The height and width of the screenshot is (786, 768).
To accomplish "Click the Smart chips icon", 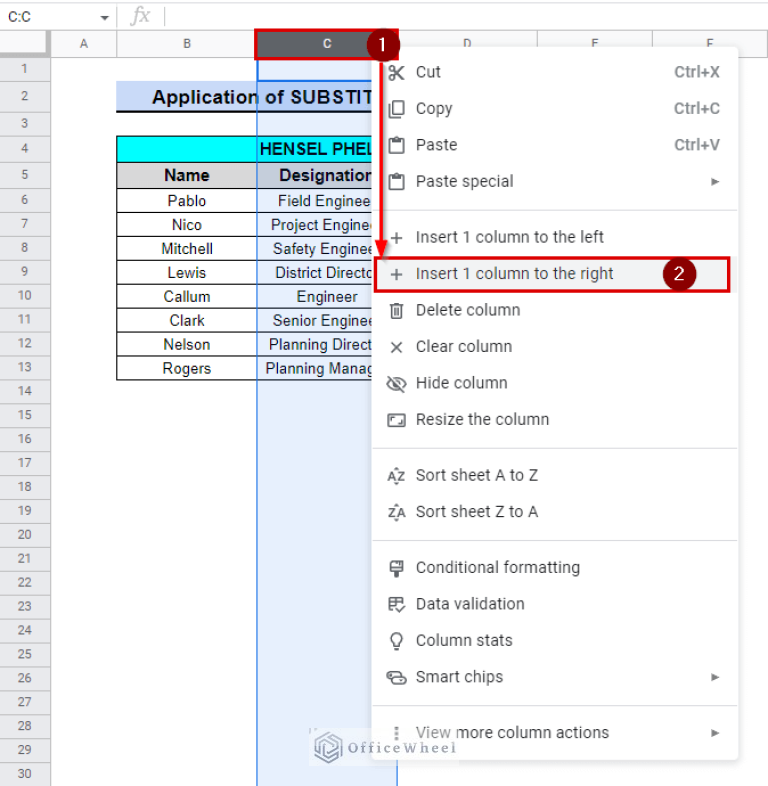I will (396, 678).
